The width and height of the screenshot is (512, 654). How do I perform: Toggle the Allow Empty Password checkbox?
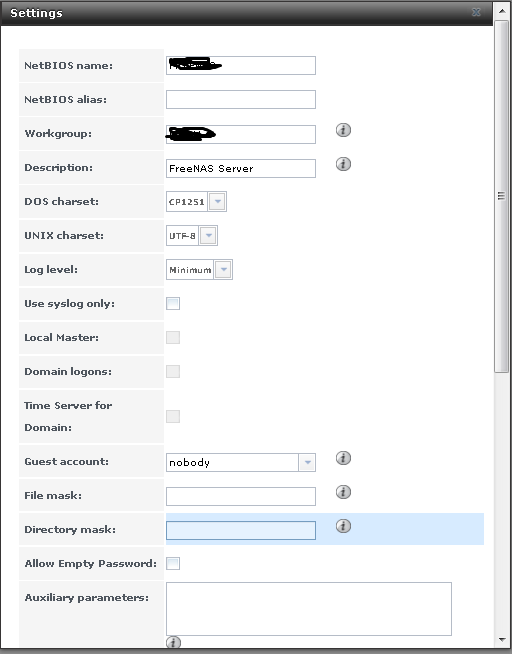tap(173, 563)
